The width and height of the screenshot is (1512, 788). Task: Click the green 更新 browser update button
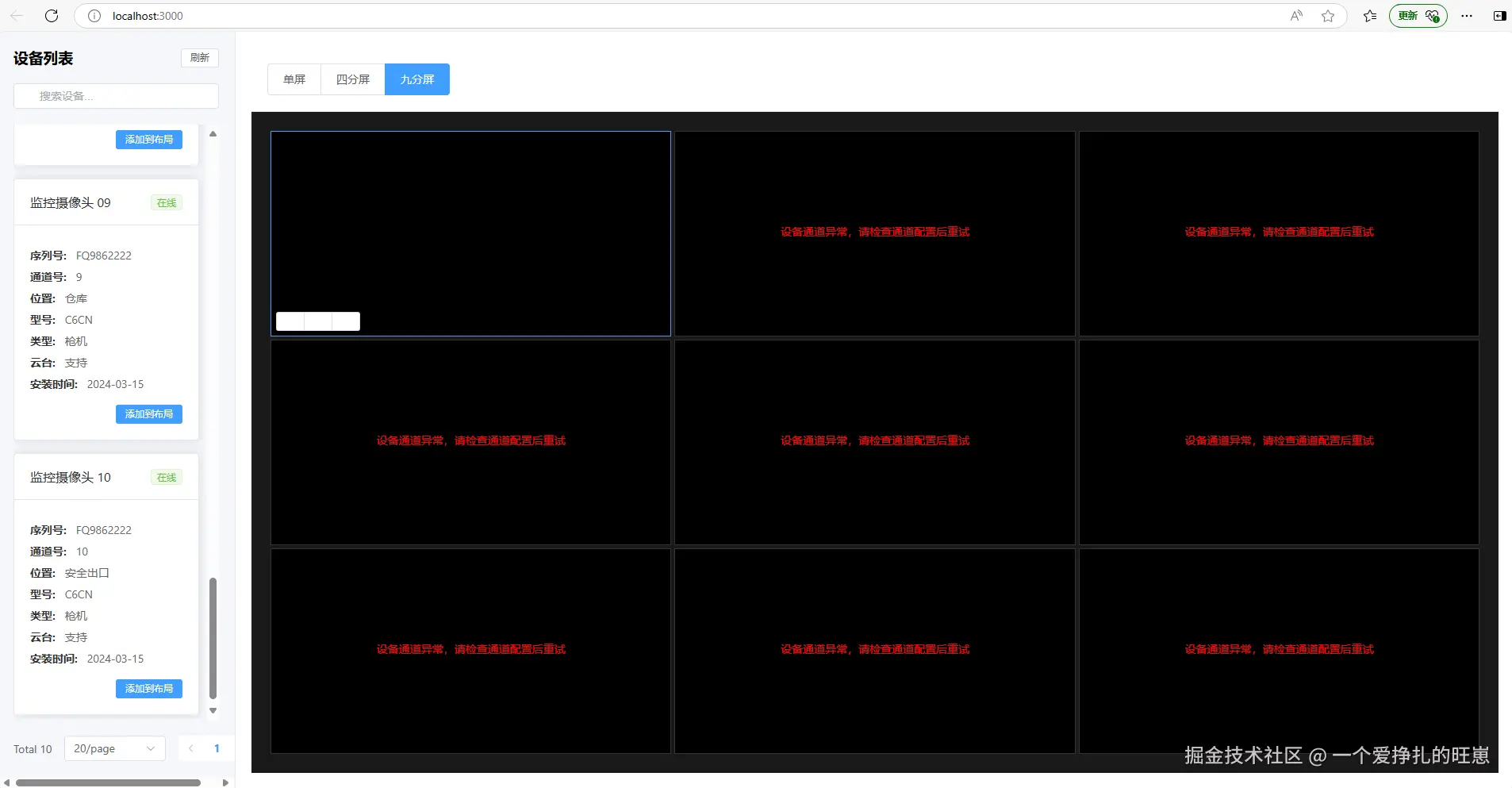(x=1418, y=16)
